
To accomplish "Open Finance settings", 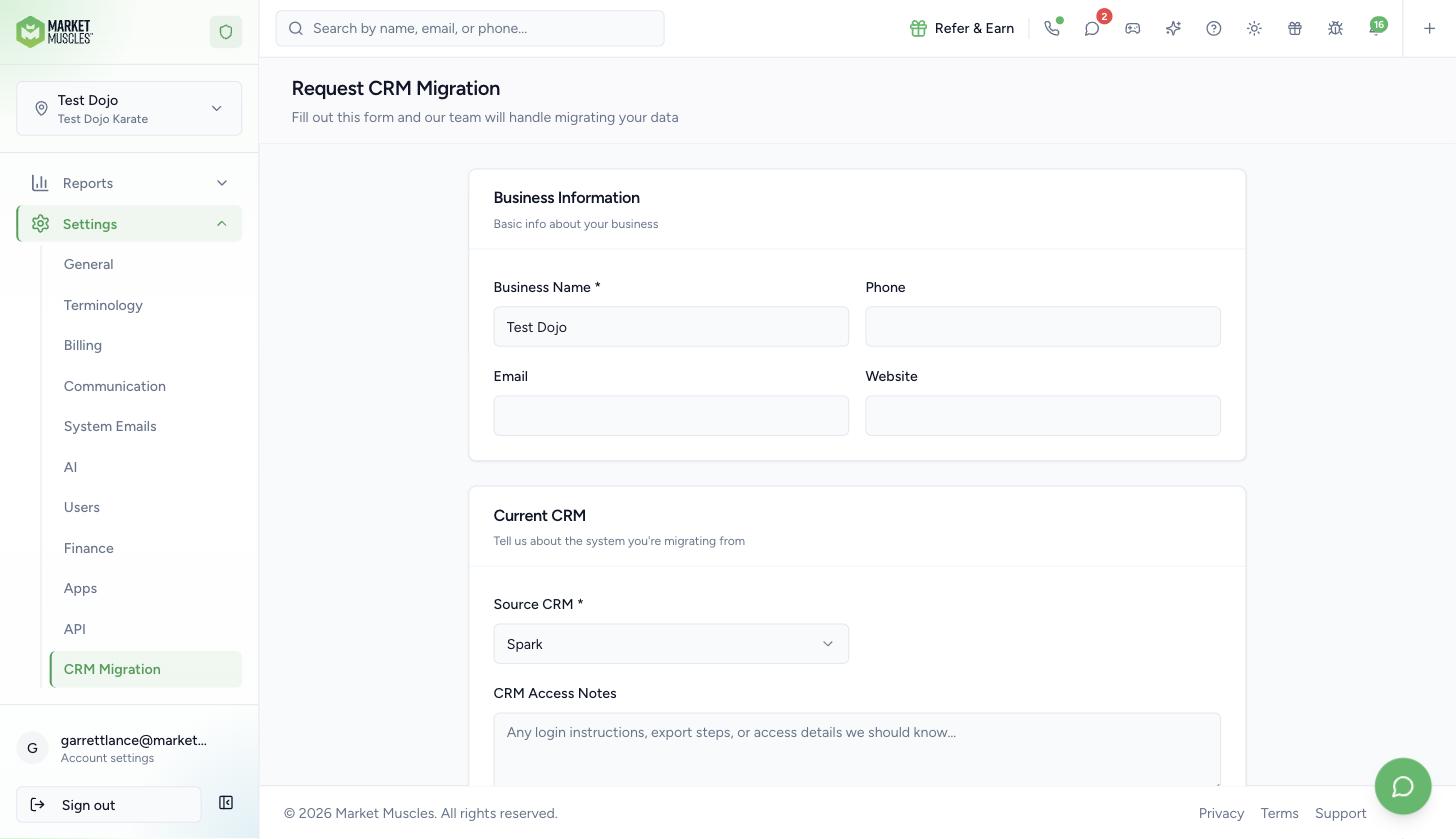I will click(89, 548).
